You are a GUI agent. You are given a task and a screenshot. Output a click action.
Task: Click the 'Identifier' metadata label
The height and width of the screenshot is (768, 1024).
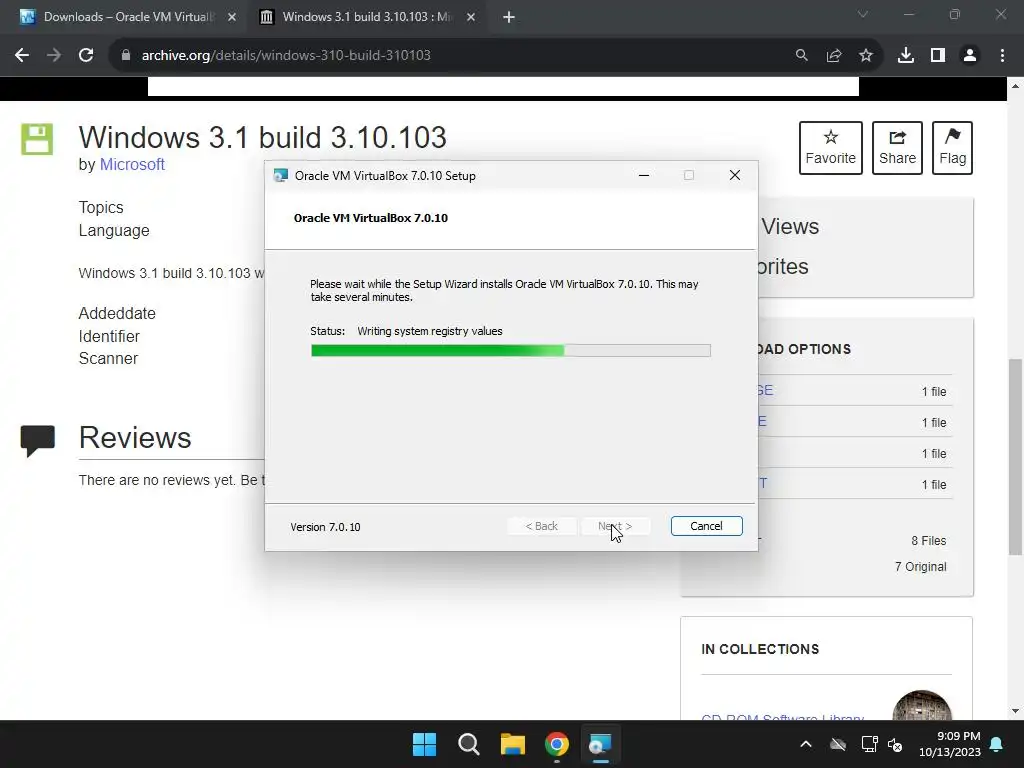pyautogui.click(x=109, y=336)
